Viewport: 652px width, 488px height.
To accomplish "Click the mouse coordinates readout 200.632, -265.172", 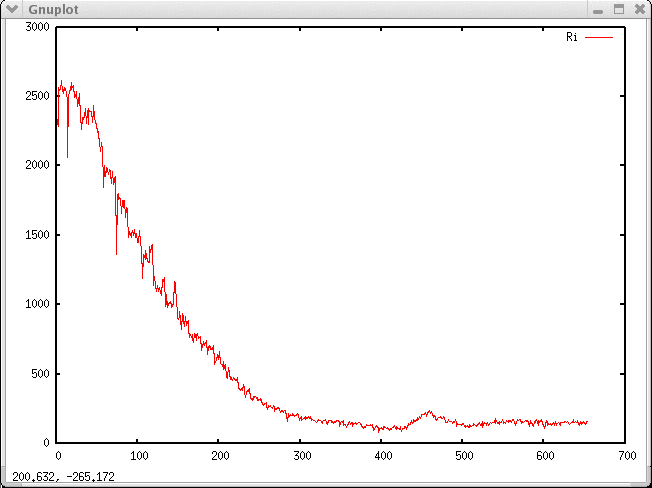I will [63, 476].
